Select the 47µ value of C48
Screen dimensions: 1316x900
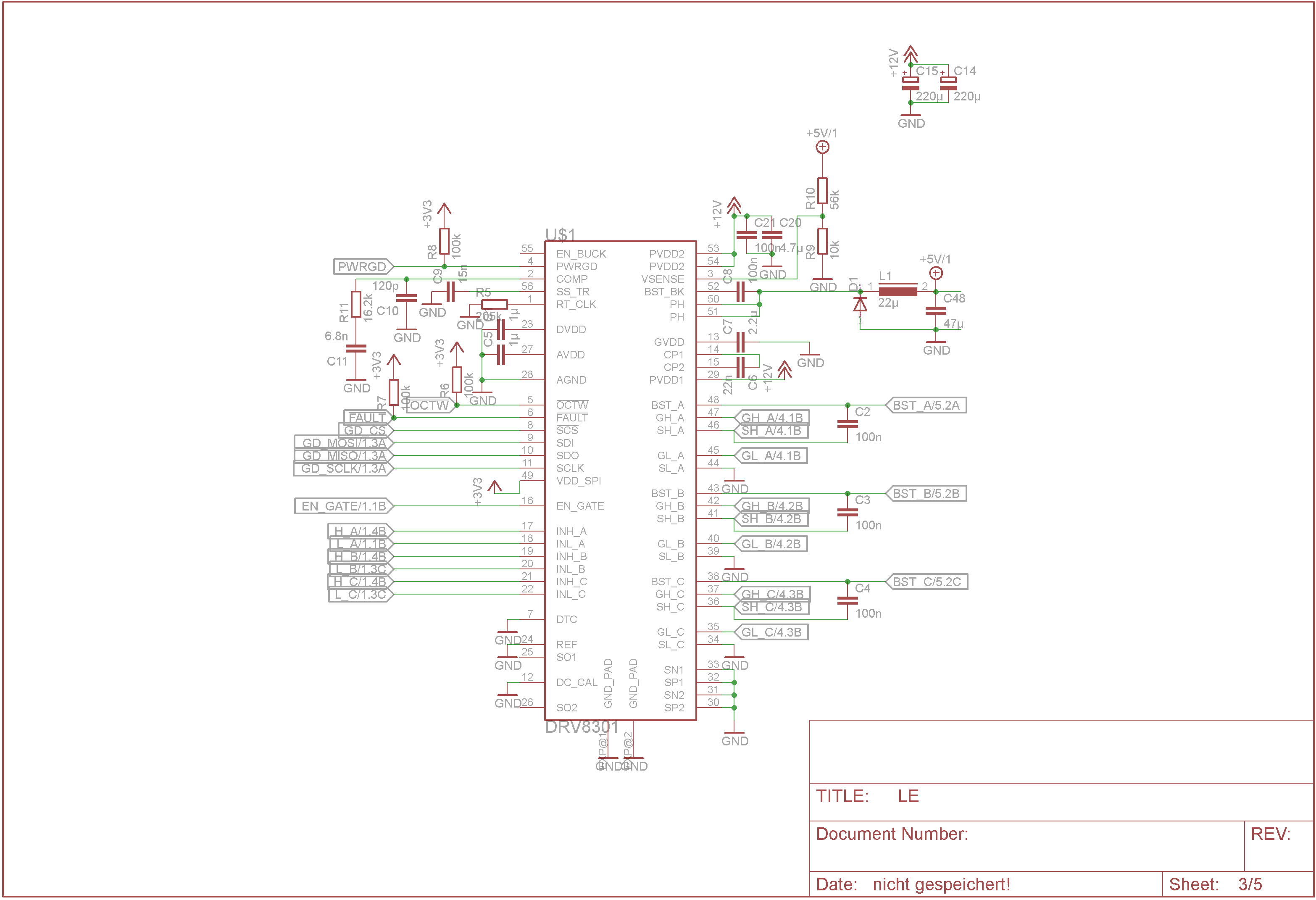pyautogui.click(x=953, y=324)
